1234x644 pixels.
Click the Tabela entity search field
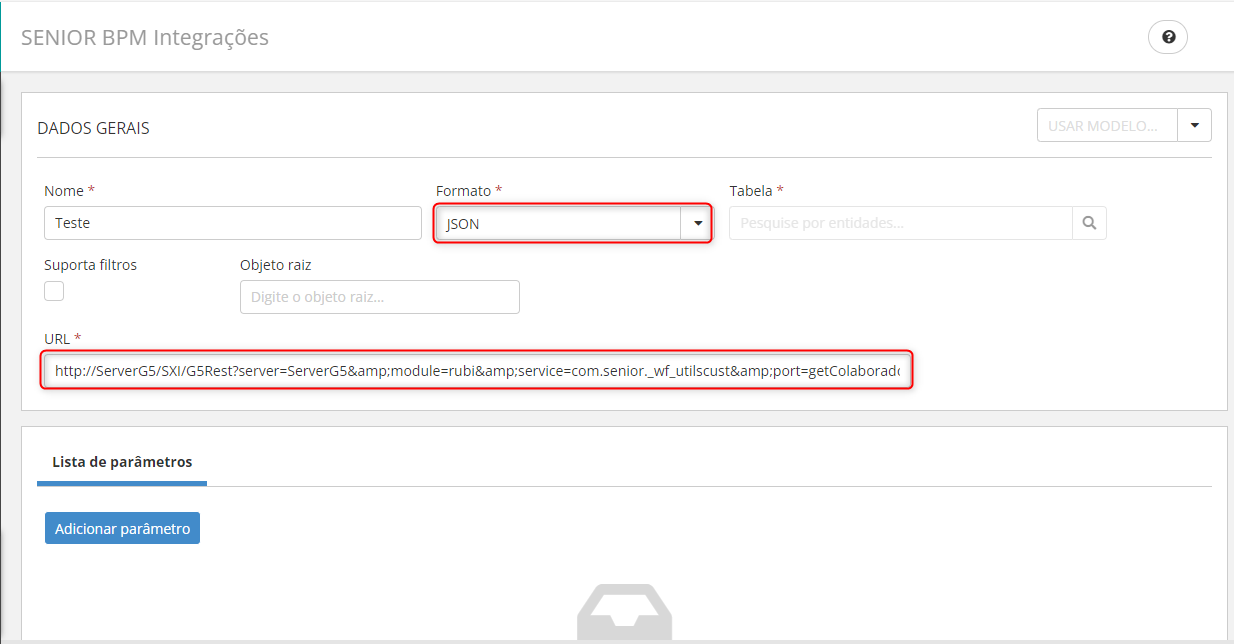pyautogui.click(x=901, y=223)
